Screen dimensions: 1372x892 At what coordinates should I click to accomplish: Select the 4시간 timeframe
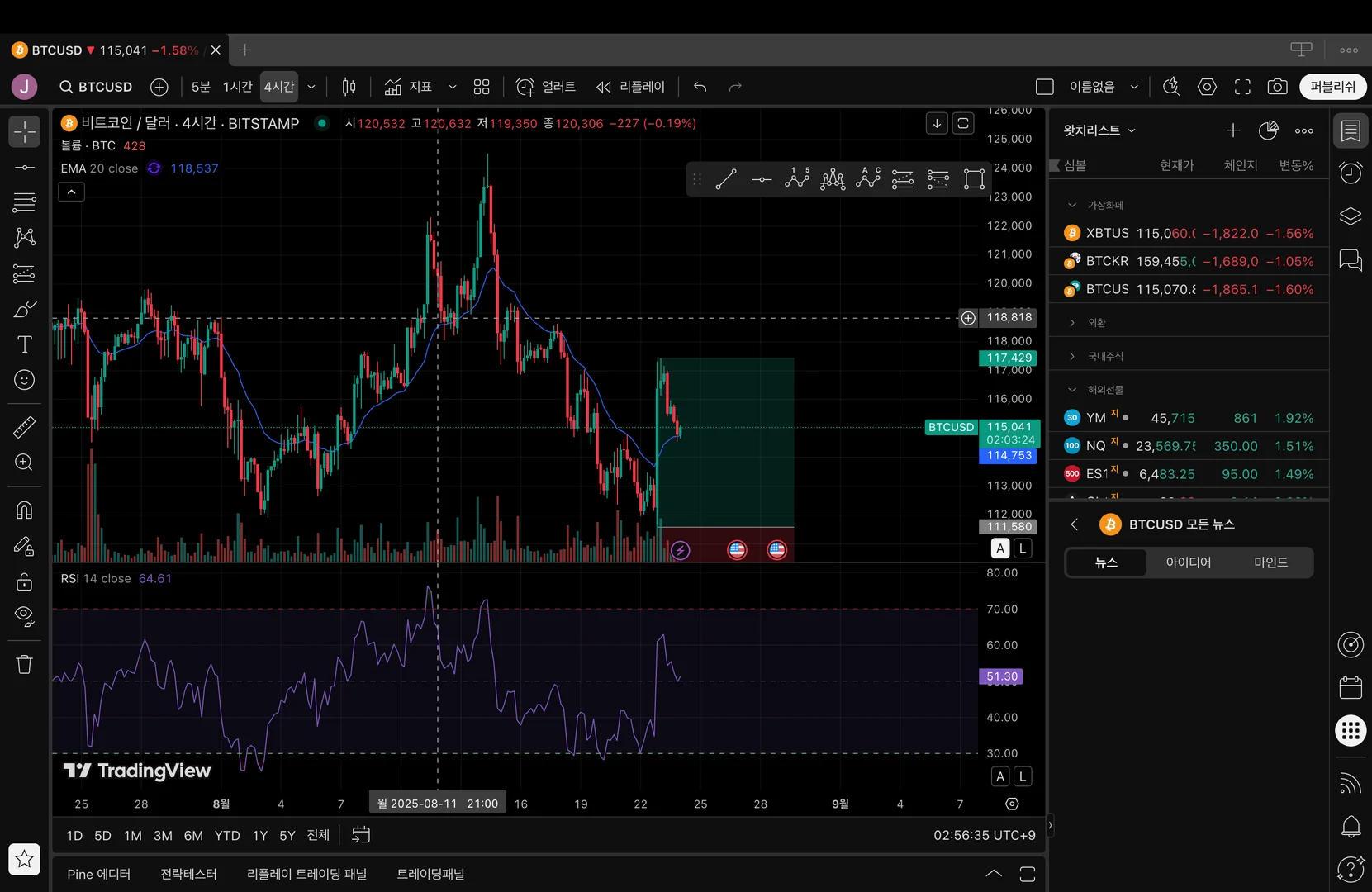point(279,87)
